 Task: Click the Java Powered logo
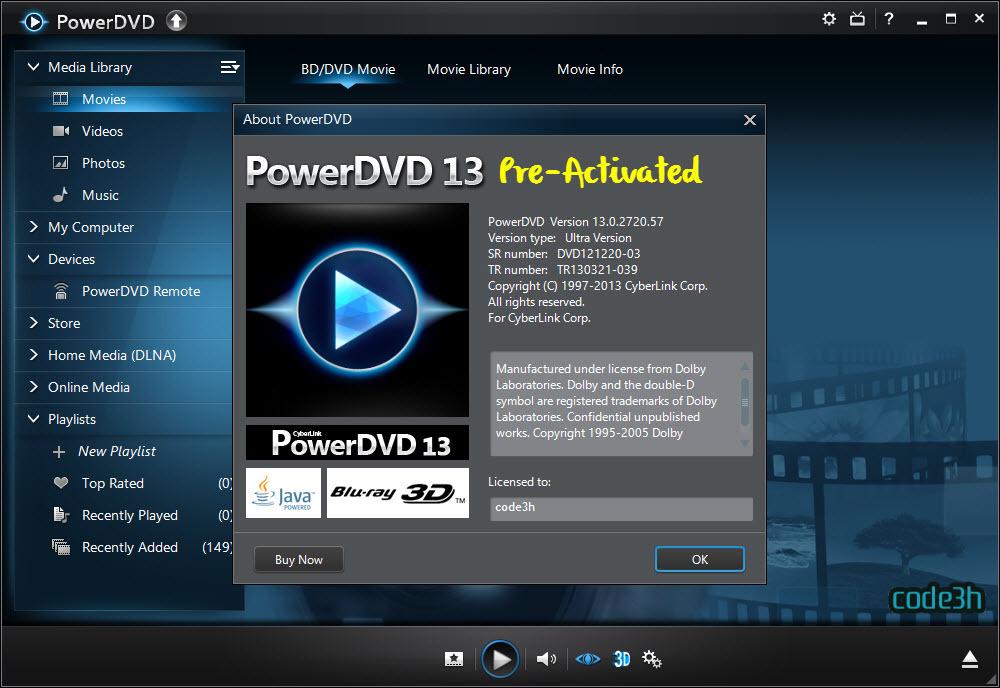(x=283, y=493)
